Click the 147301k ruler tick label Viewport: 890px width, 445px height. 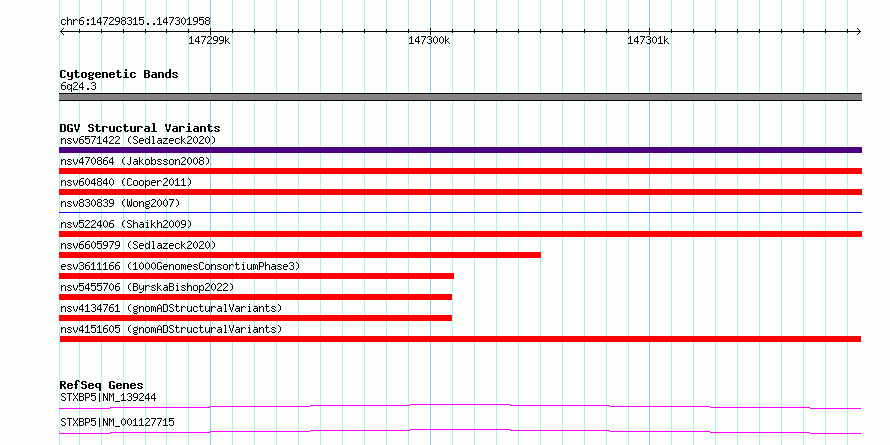[648, 40]
